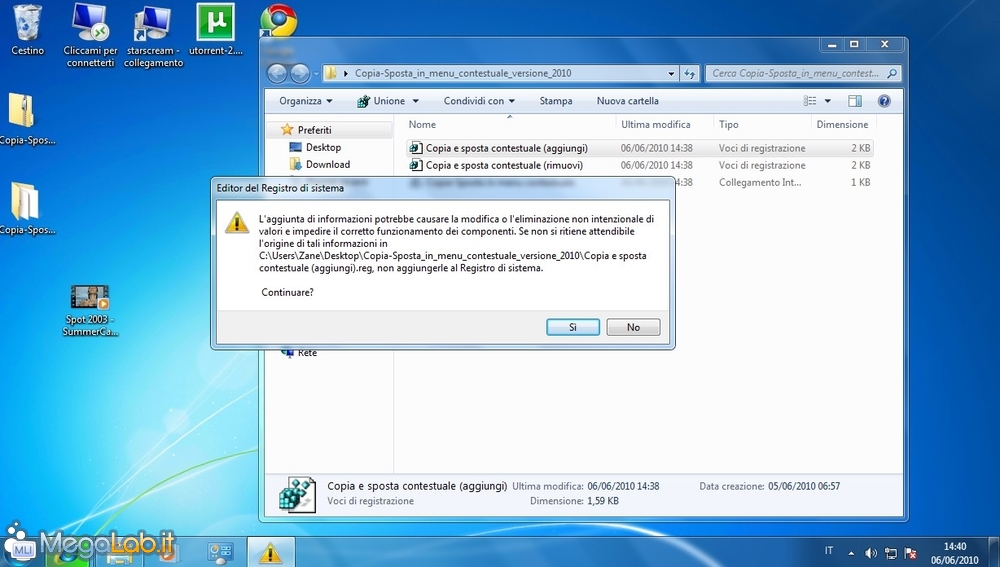Open the view options dropdown arrow
Viewport: 1000px width, 567px height.
(x=828, y=101)
